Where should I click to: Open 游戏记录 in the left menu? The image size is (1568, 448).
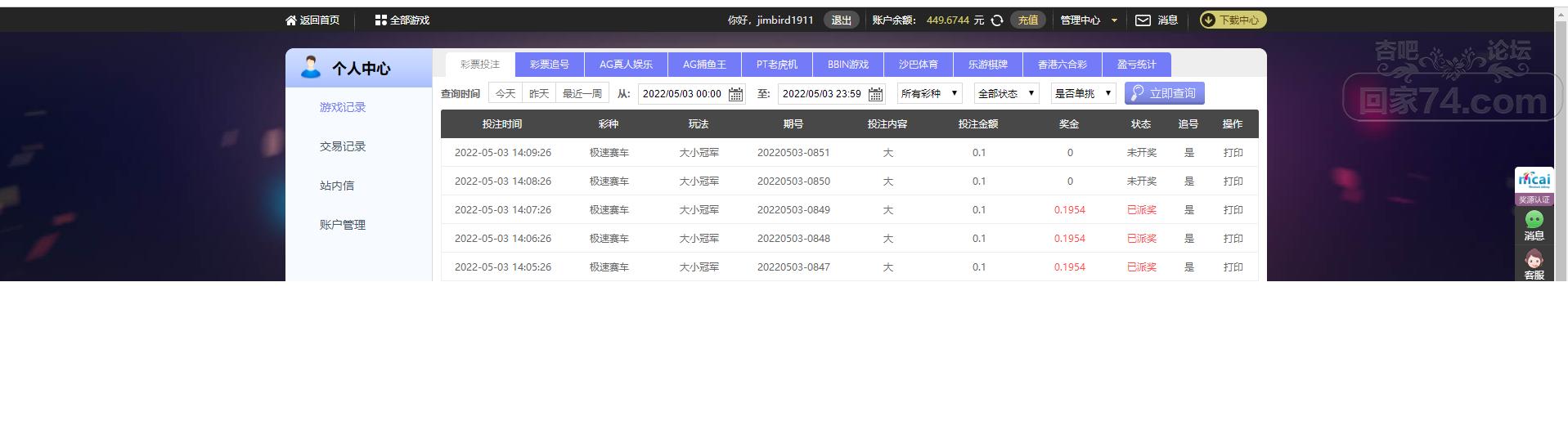click(x=343, y=107)
